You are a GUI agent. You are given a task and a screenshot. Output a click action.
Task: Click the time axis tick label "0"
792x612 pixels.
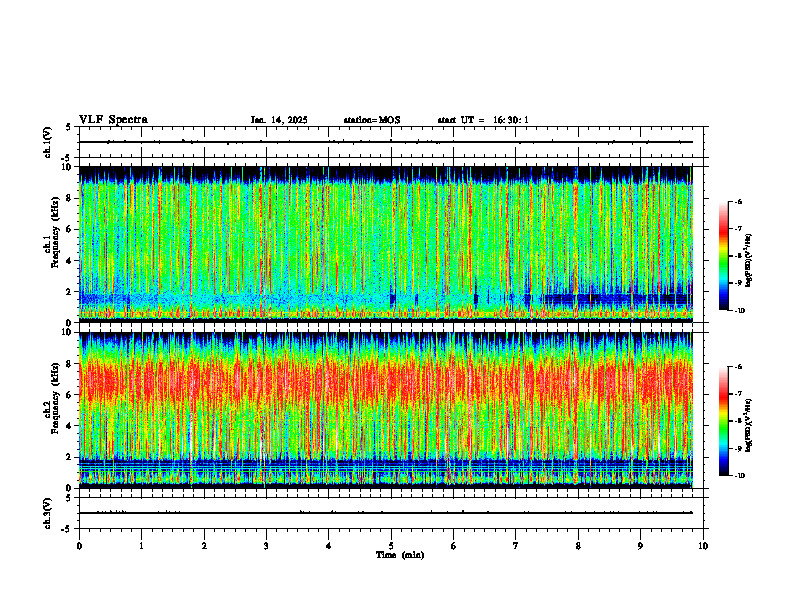(79, 546)
